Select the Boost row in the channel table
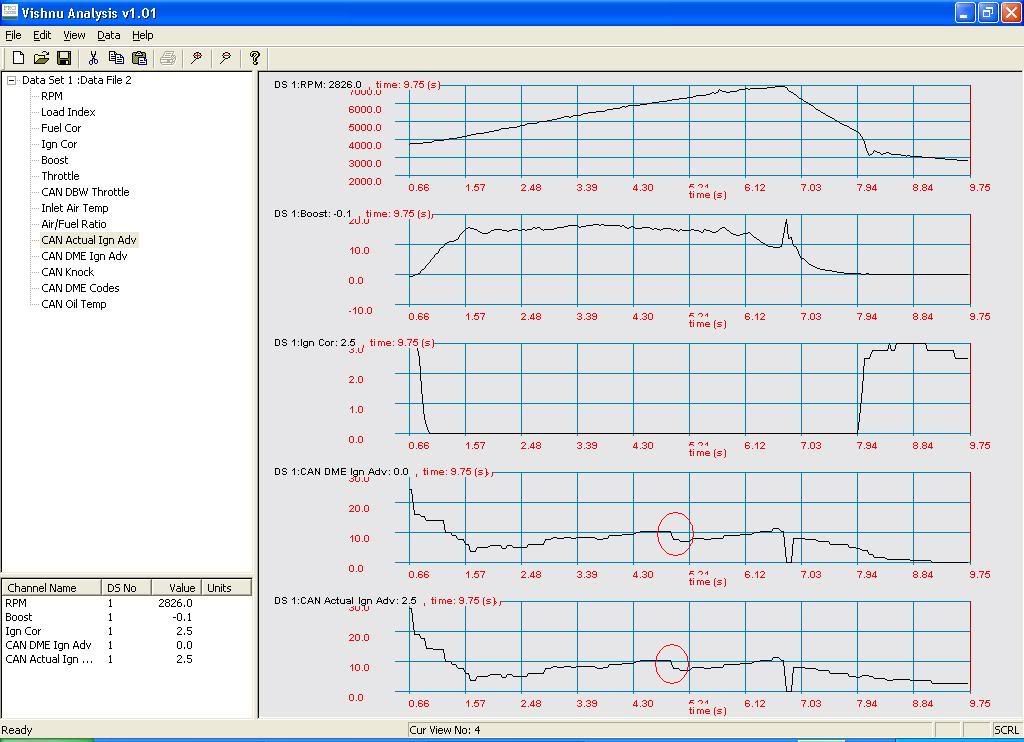Image resolution: width=1024 pixels, height=742 pixels. point(127,617)
